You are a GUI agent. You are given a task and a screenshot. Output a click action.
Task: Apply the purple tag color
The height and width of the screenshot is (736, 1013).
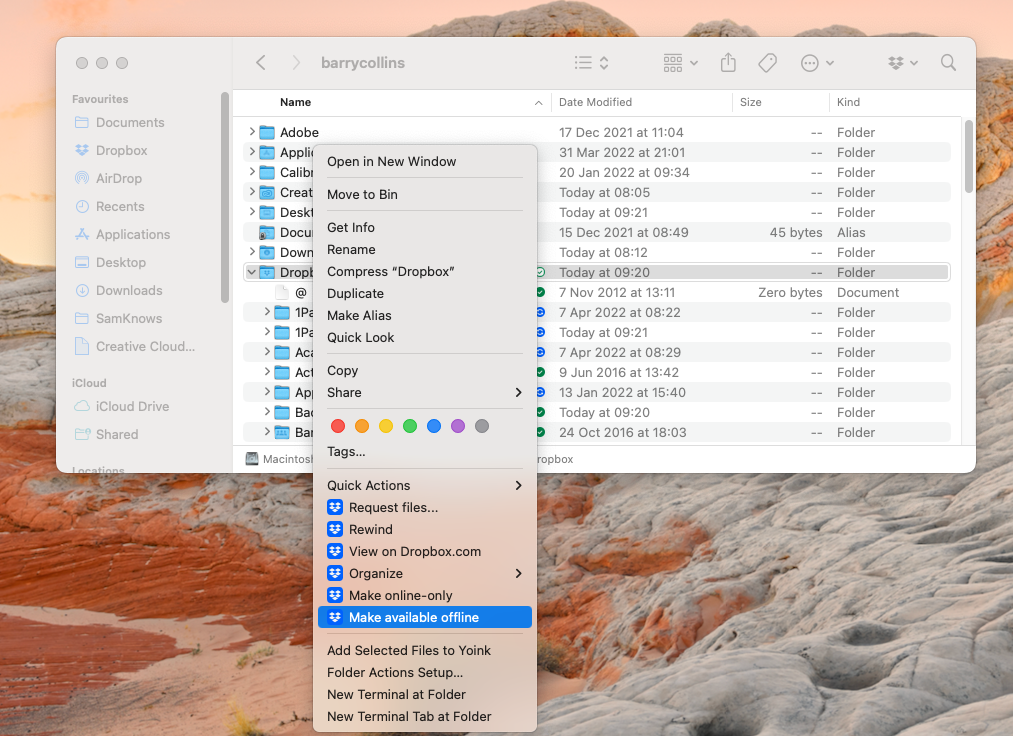458,426
